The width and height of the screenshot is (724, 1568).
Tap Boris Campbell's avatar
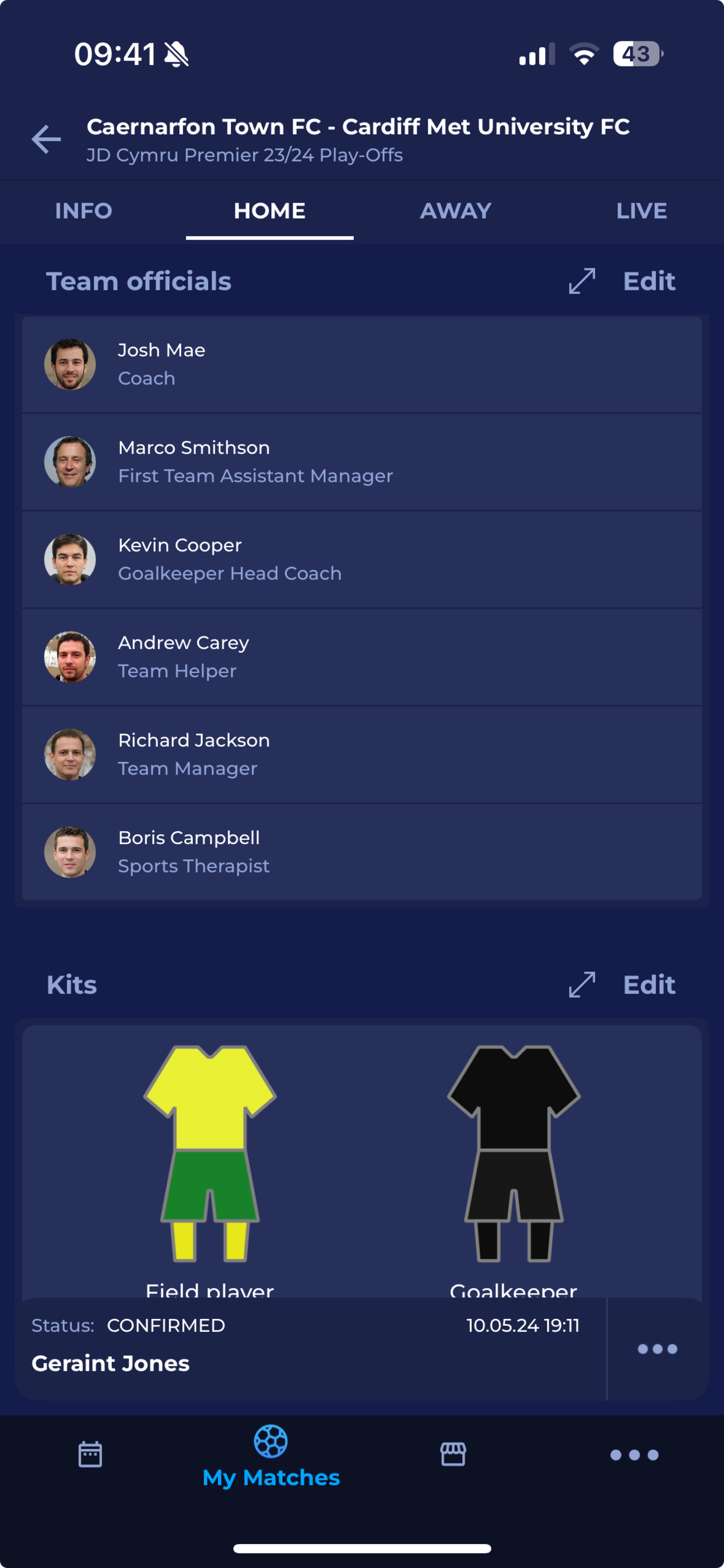70,852
